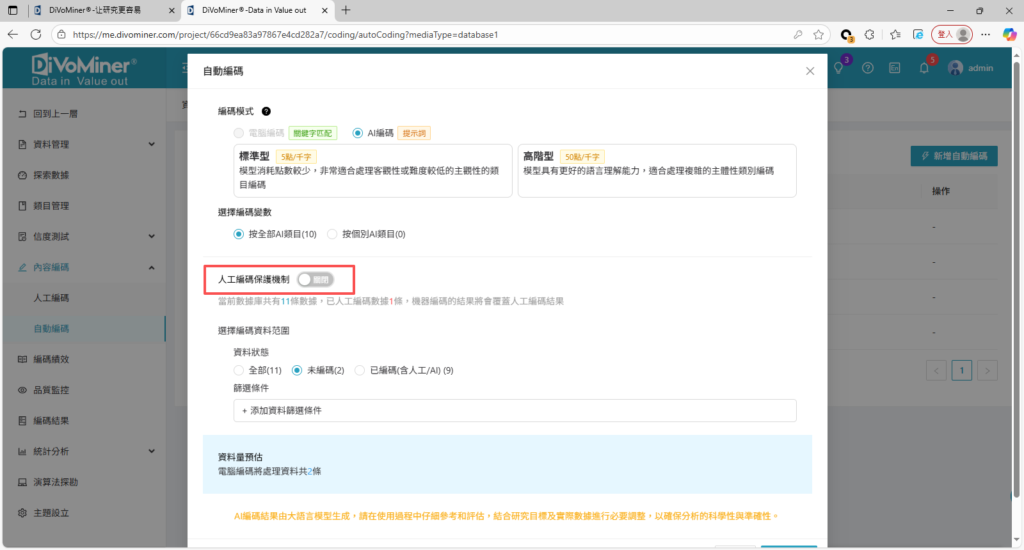This screenshot has height=550, width=1024.
Task: Click the help question mark beside 編碼模式
Action: (266, 112)
